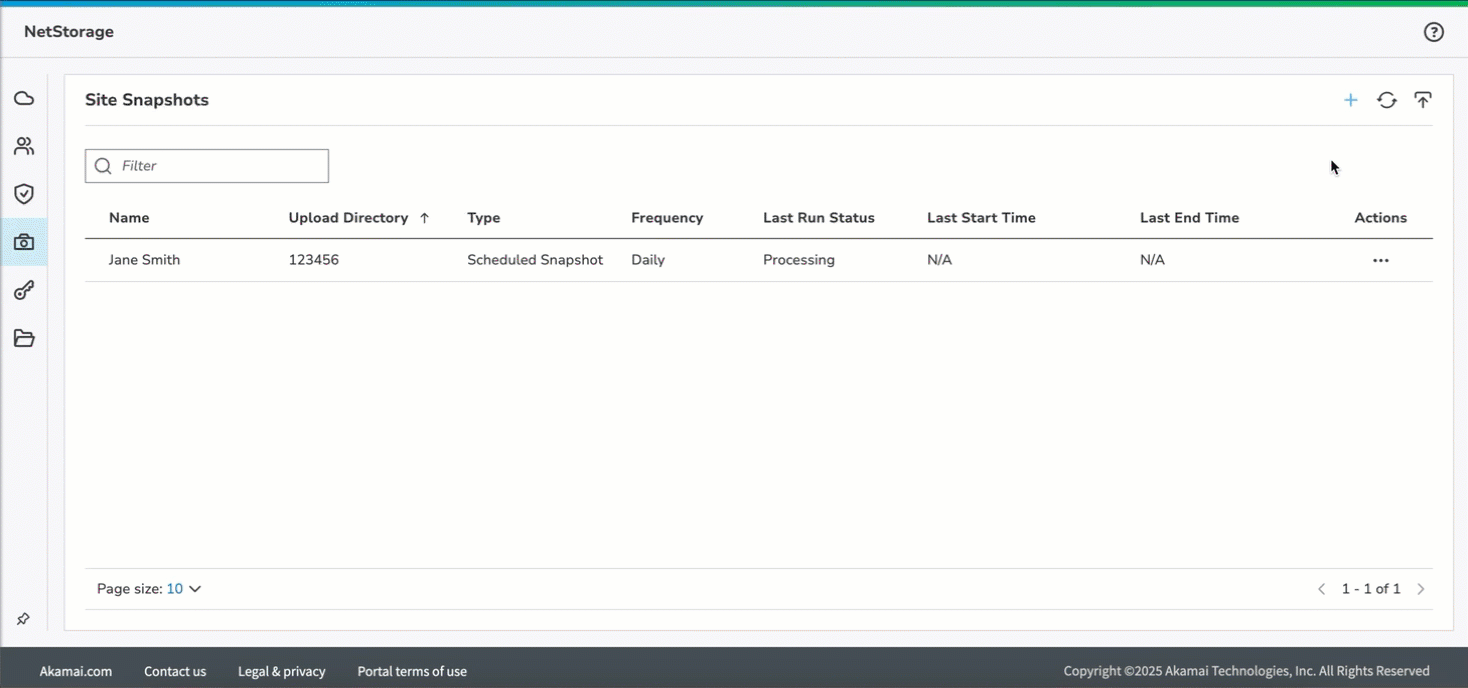Go to next page arrow
The height and width of the screenshot is (688, 1468).
pos(1420,589)
